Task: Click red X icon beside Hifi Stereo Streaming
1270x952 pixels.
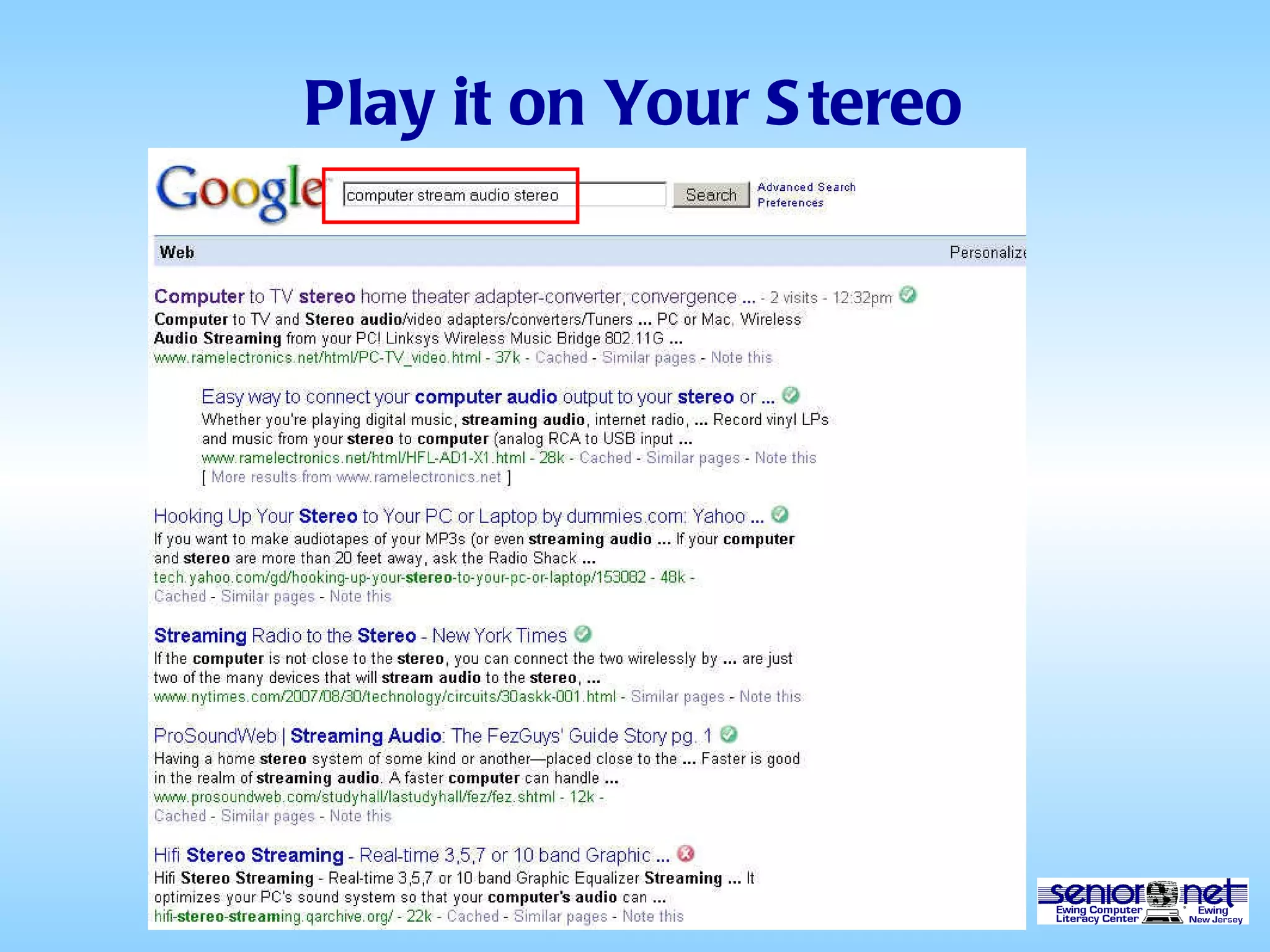Action: 686,853
